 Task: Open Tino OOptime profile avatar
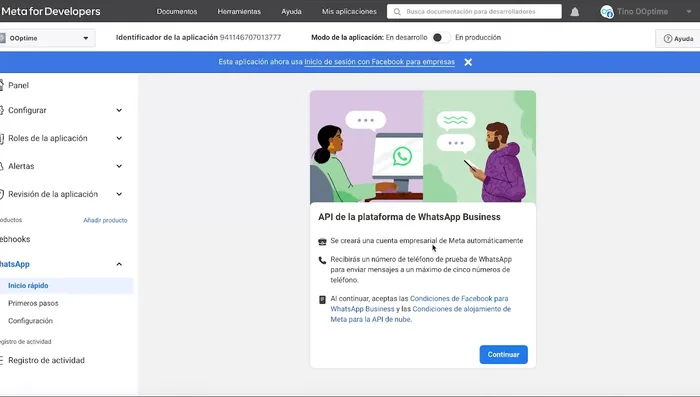coord(607,12)
